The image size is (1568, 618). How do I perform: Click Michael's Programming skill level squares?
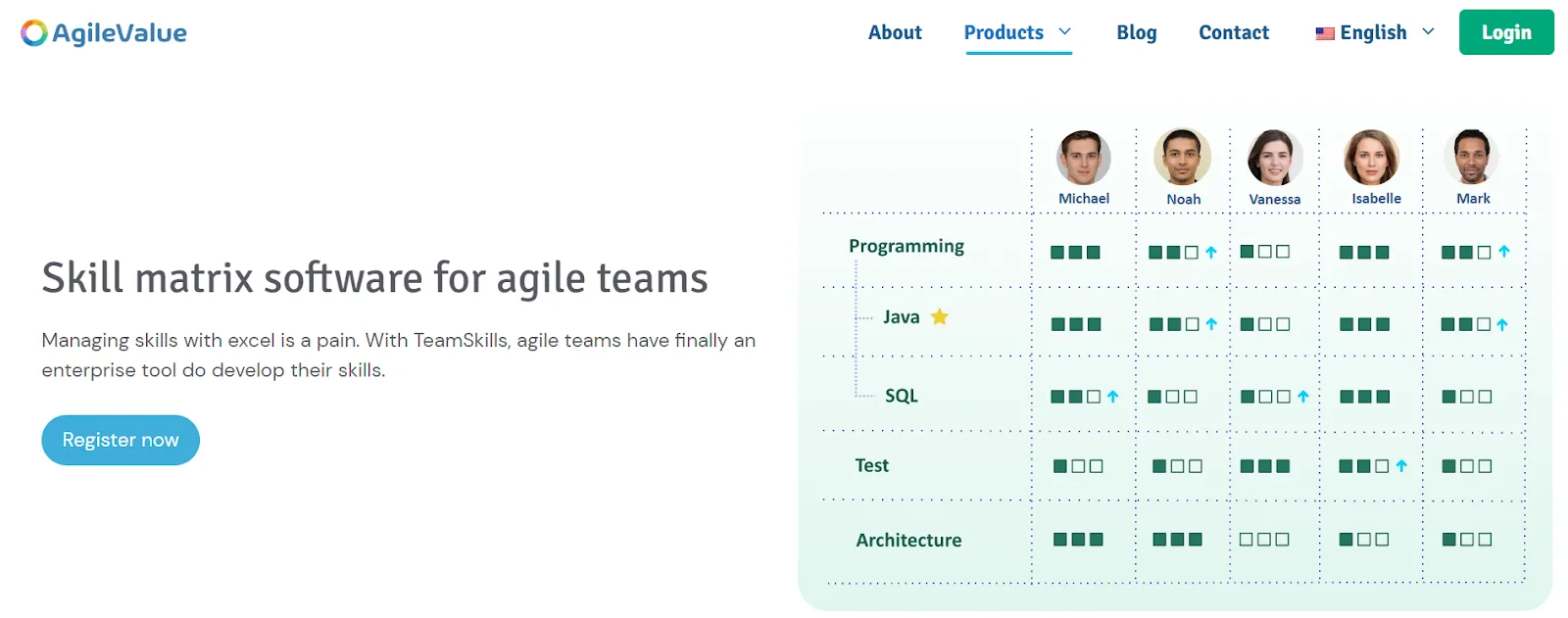point(1075,253)
